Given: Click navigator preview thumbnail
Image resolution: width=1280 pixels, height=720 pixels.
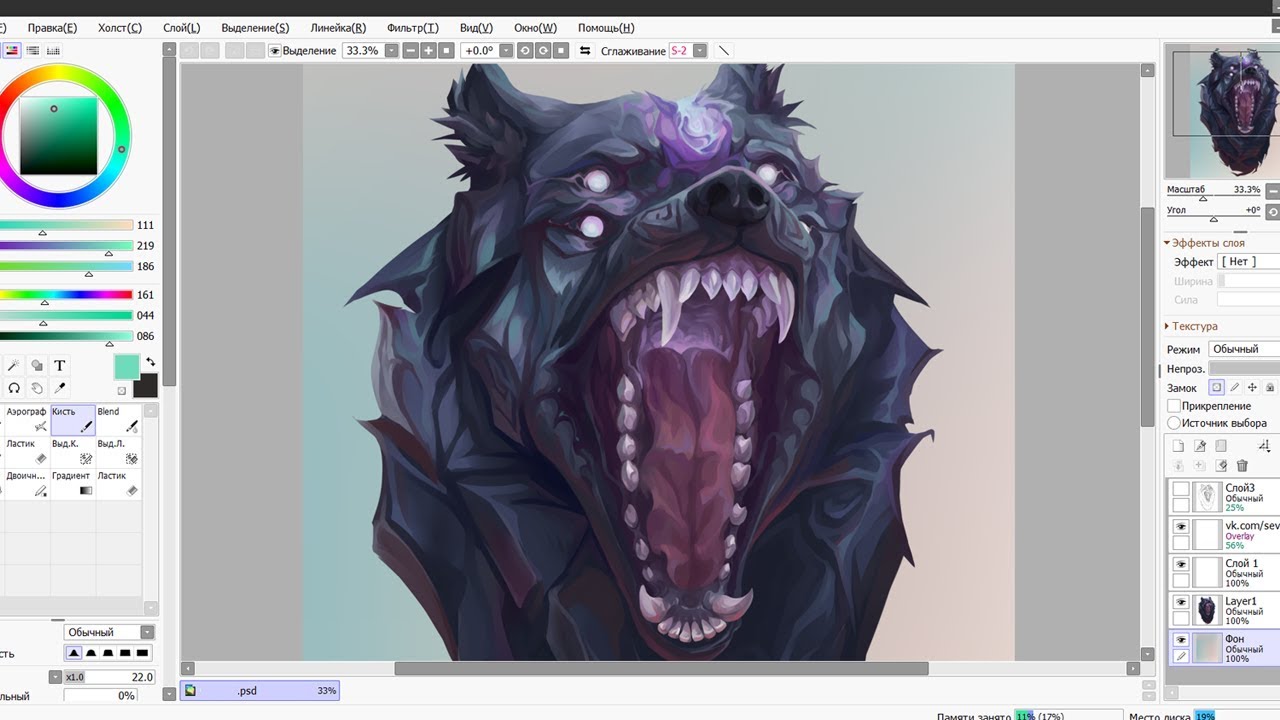Looking at the screenshot, I should click(1224, 112).
